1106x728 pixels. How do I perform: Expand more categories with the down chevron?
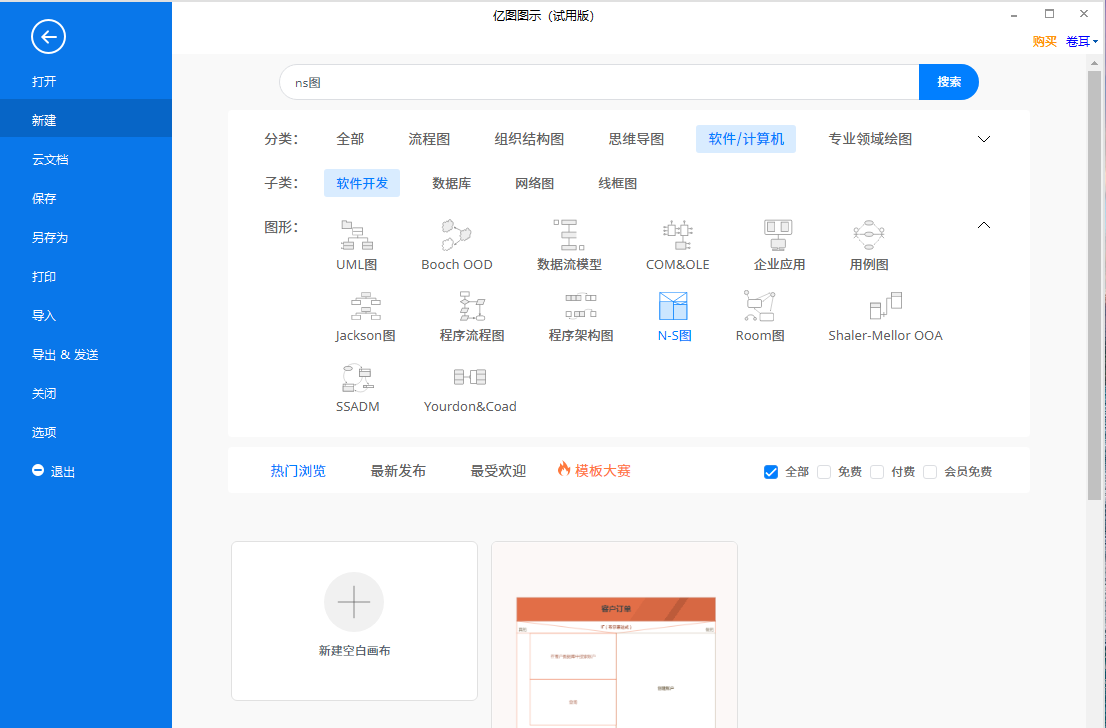[984, 139]
